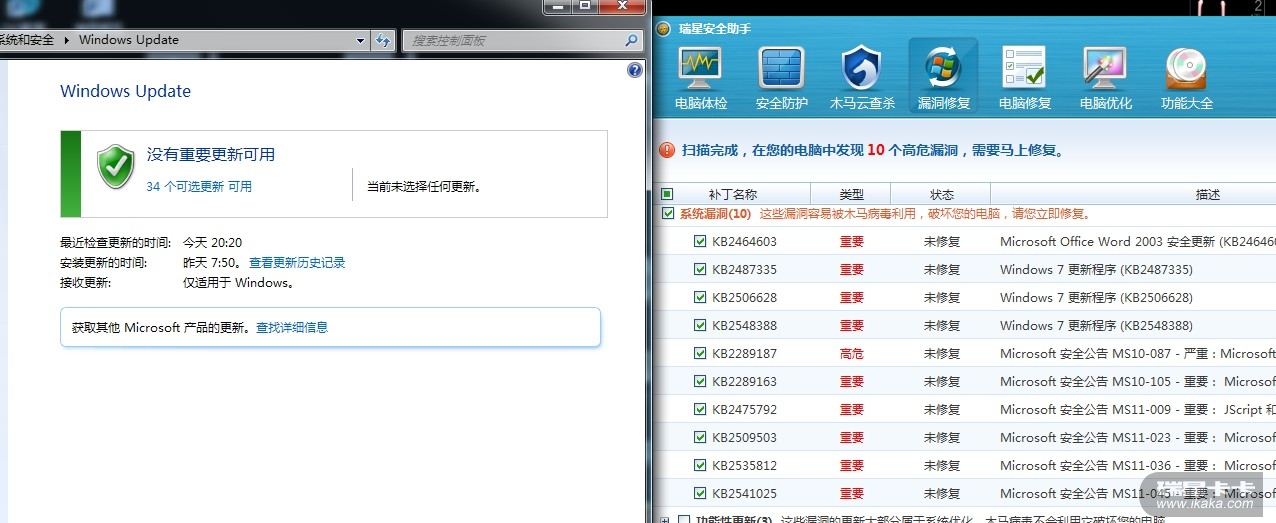This screenshot has height=523, width=1276.
Task: Uncheck patch KB2548388
Action: tap(700, 325)
